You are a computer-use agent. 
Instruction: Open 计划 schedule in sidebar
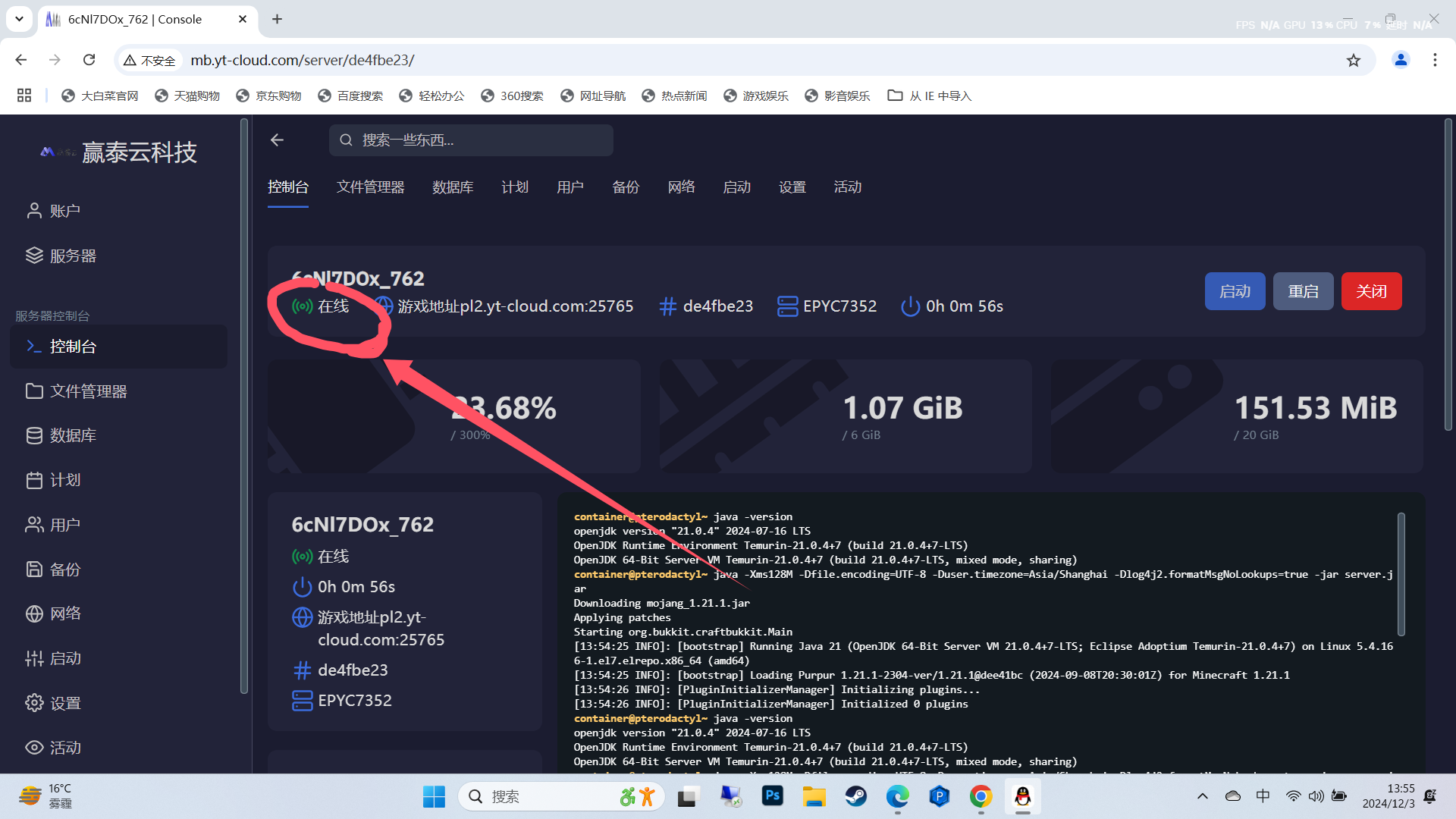53,480
